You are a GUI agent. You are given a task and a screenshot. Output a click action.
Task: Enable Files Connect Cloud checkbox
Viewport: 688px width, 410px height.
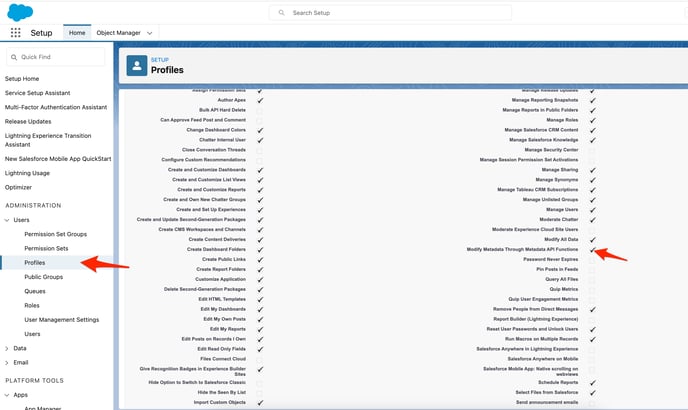[x=260, y=359]
